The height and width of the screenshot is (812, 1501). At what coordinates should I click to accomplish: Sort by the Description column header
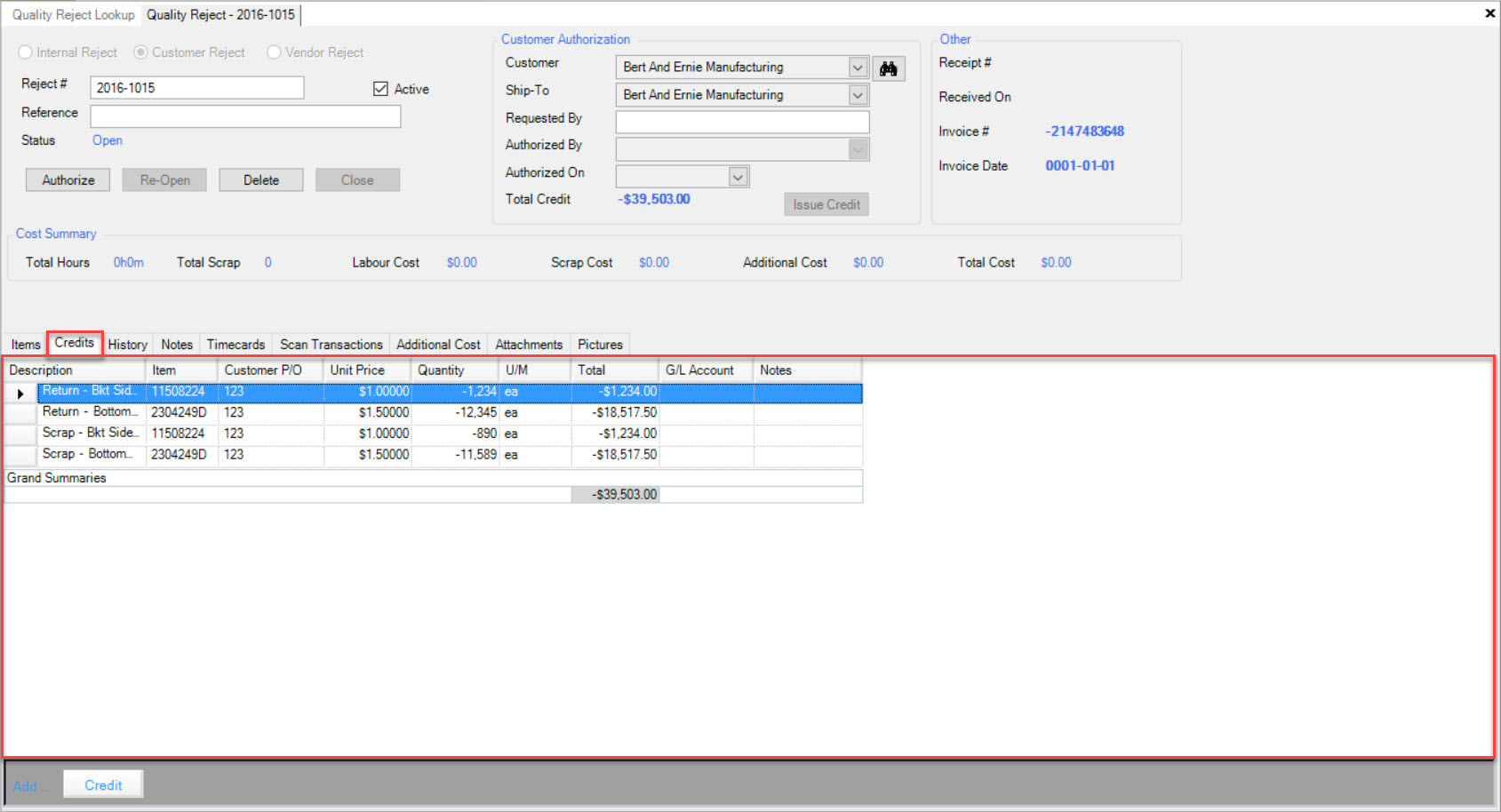pos(76,370)
